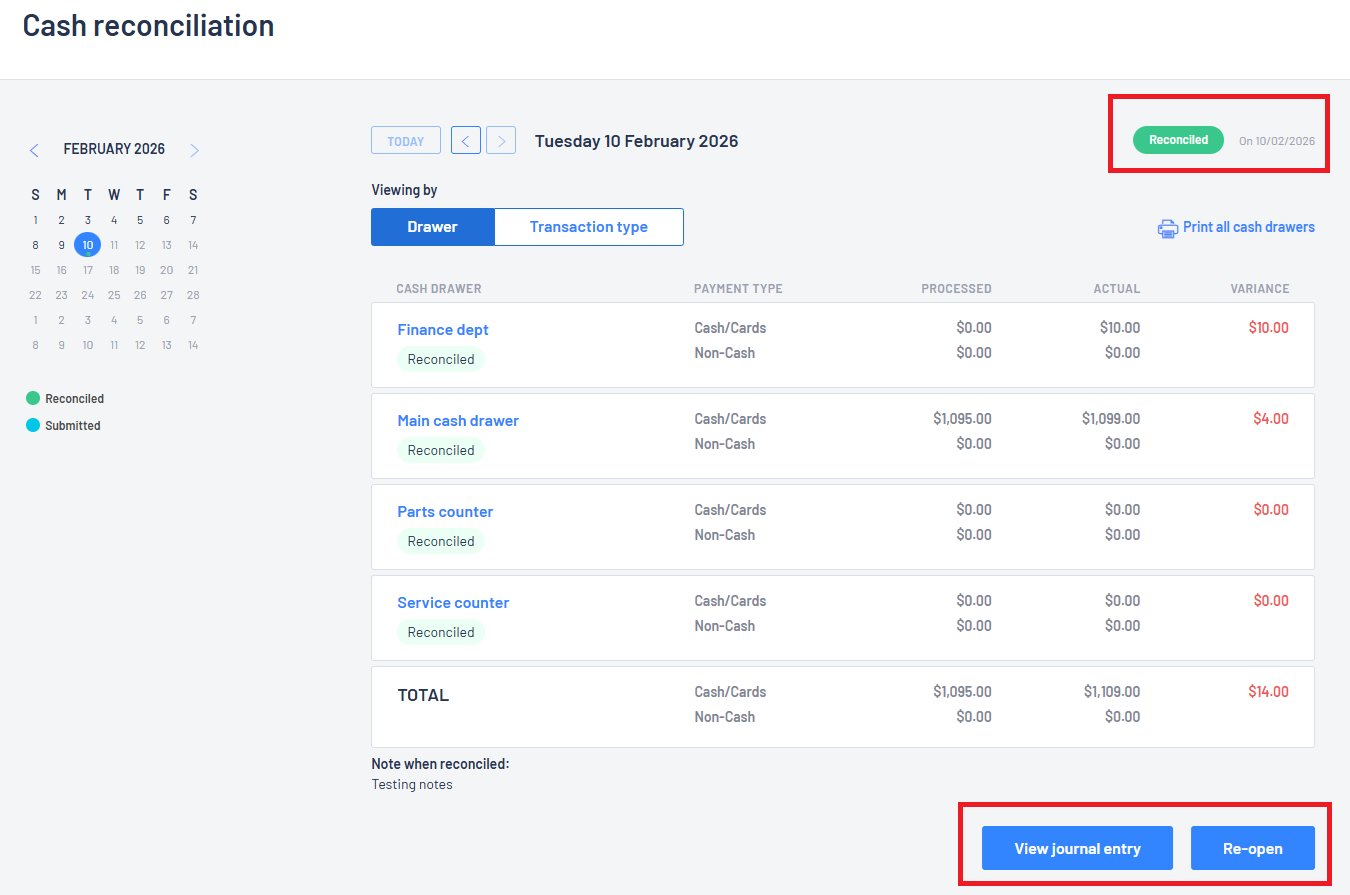Click the TODAY button
This screenshot has width=1350, height=895.
405,141
